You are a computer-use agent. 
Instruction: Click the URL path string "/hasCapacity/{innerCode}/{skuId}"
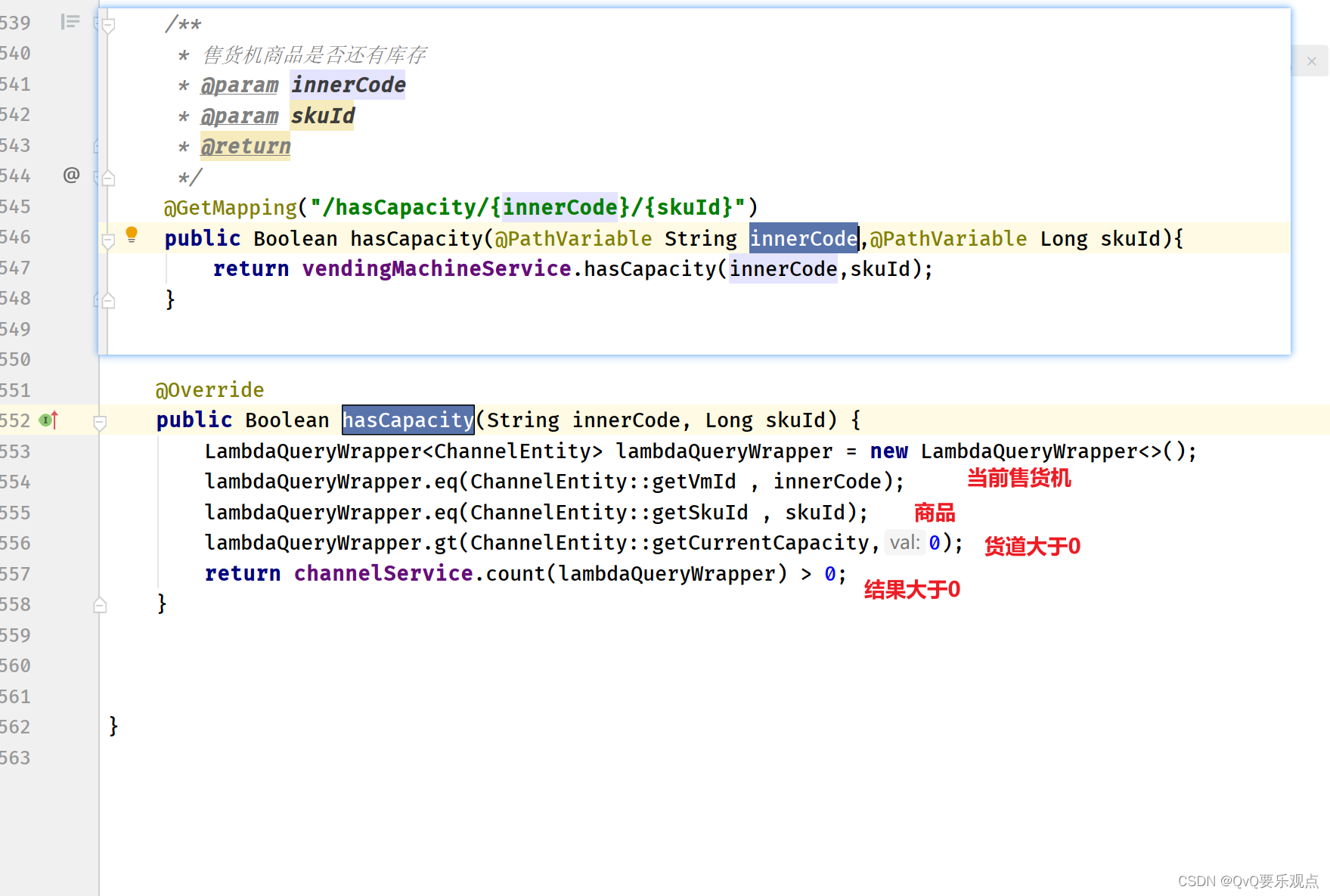tap(528, 207)
